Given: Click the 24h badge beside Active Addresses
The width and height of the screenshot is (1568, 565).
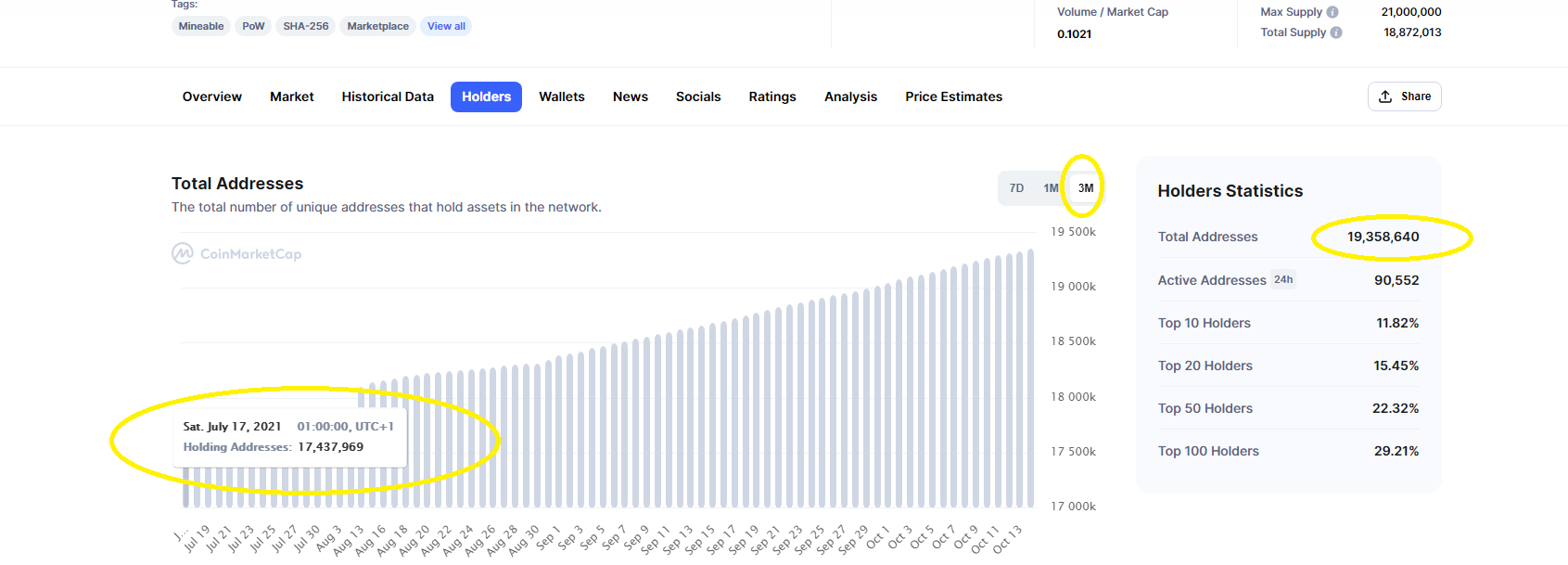Looking at the screenshot, I should point(1283,279).
